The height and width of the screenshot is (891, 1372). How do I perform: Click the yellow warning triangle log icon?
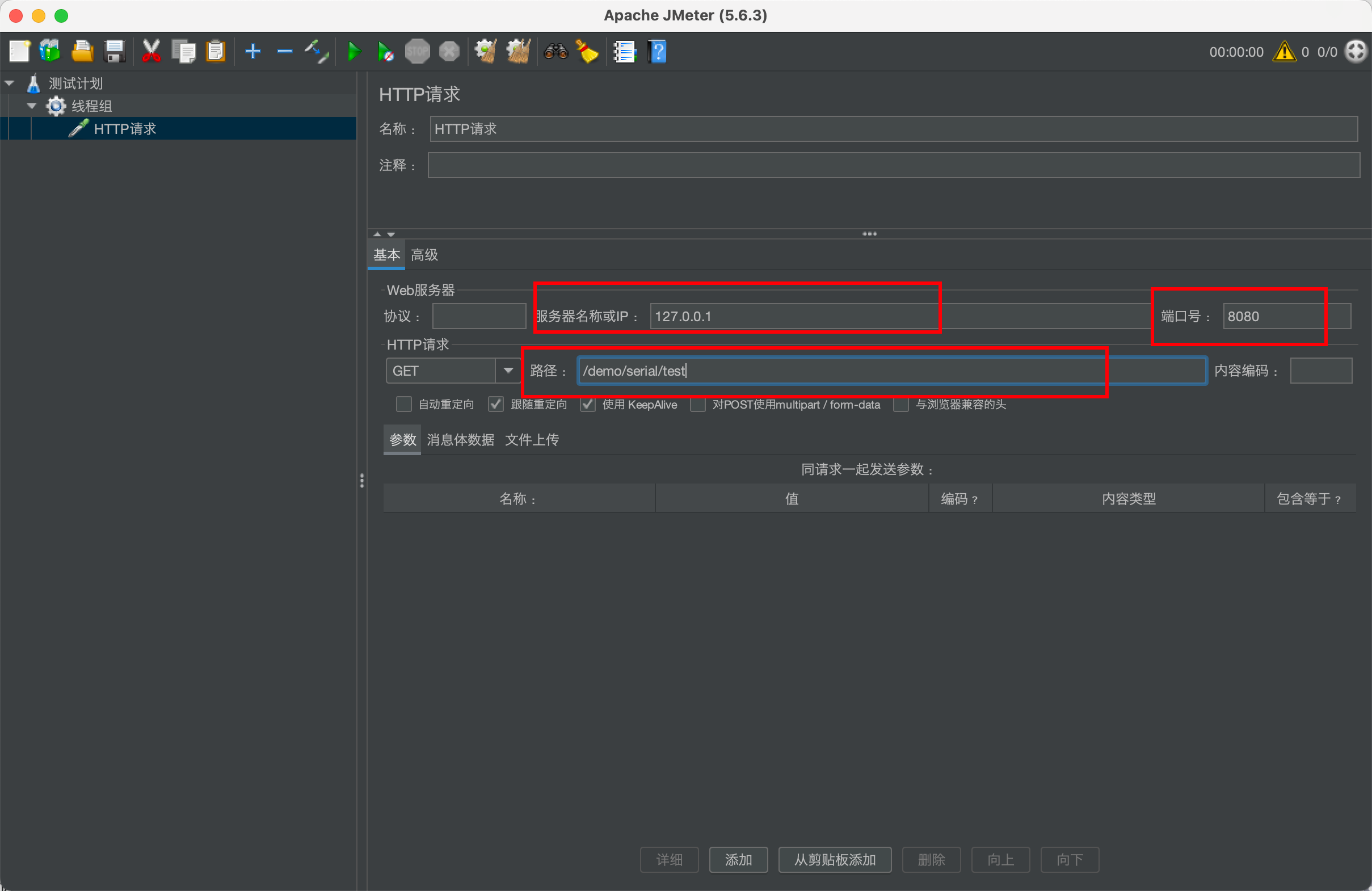1285,51
